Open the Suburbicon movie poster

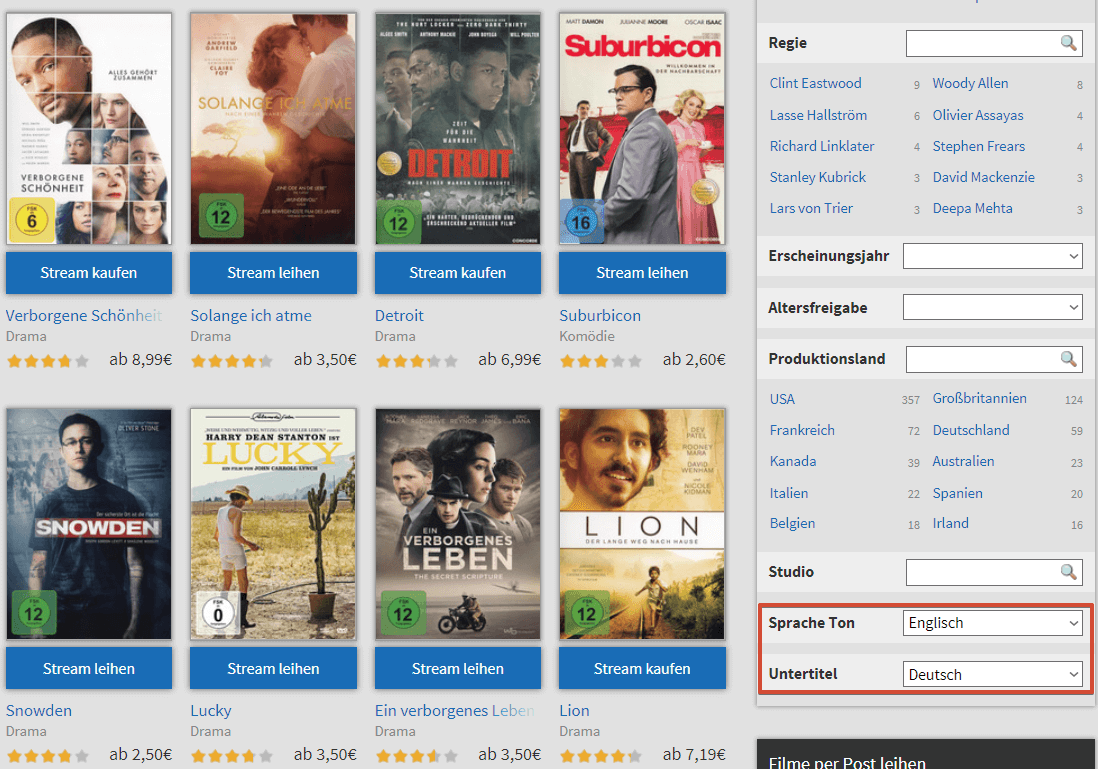pos(642,129)
